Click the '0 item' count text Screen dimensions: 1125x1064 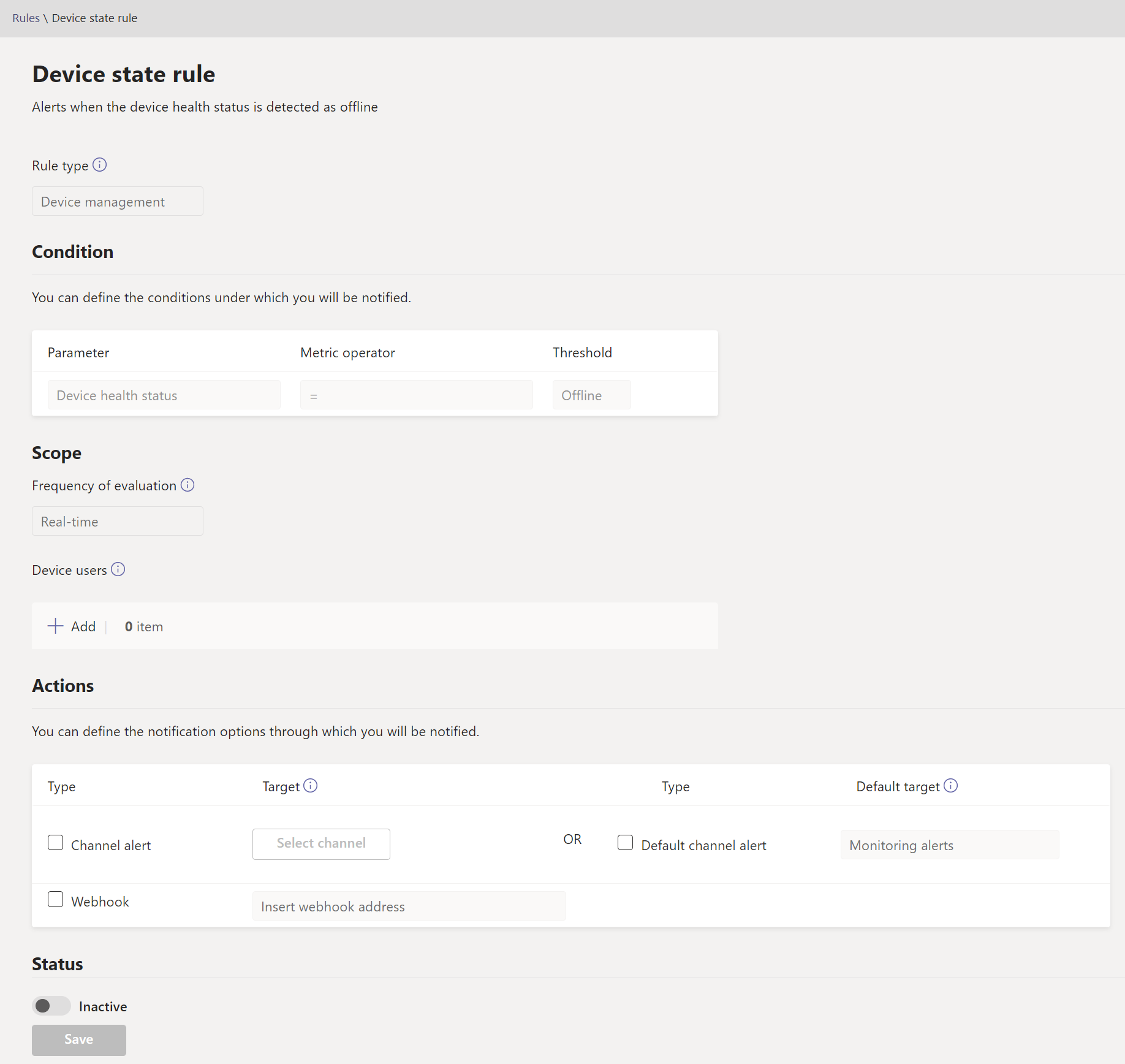[144, 626]
